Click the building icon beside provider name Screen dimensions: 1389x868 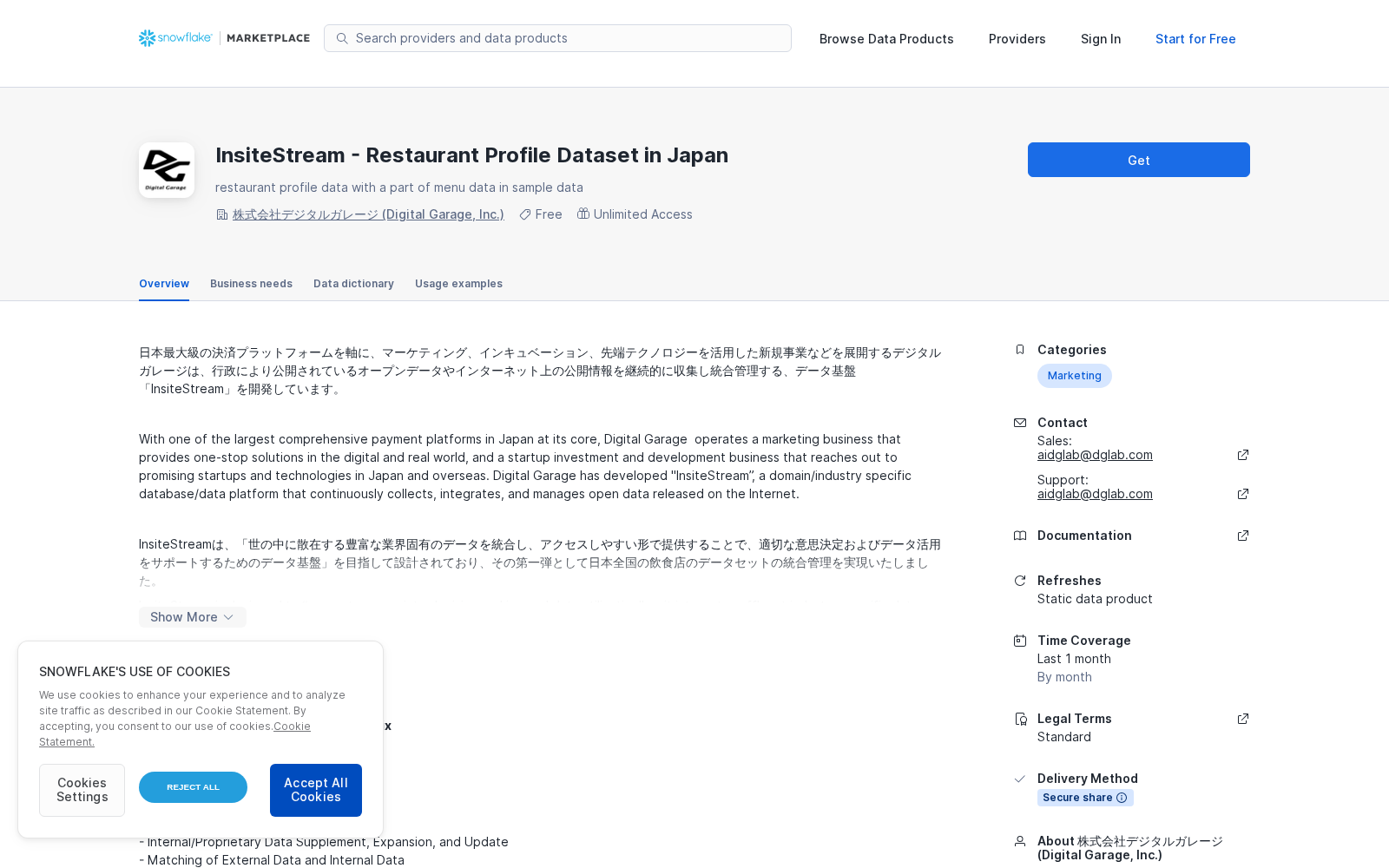(x=221, y=214)
